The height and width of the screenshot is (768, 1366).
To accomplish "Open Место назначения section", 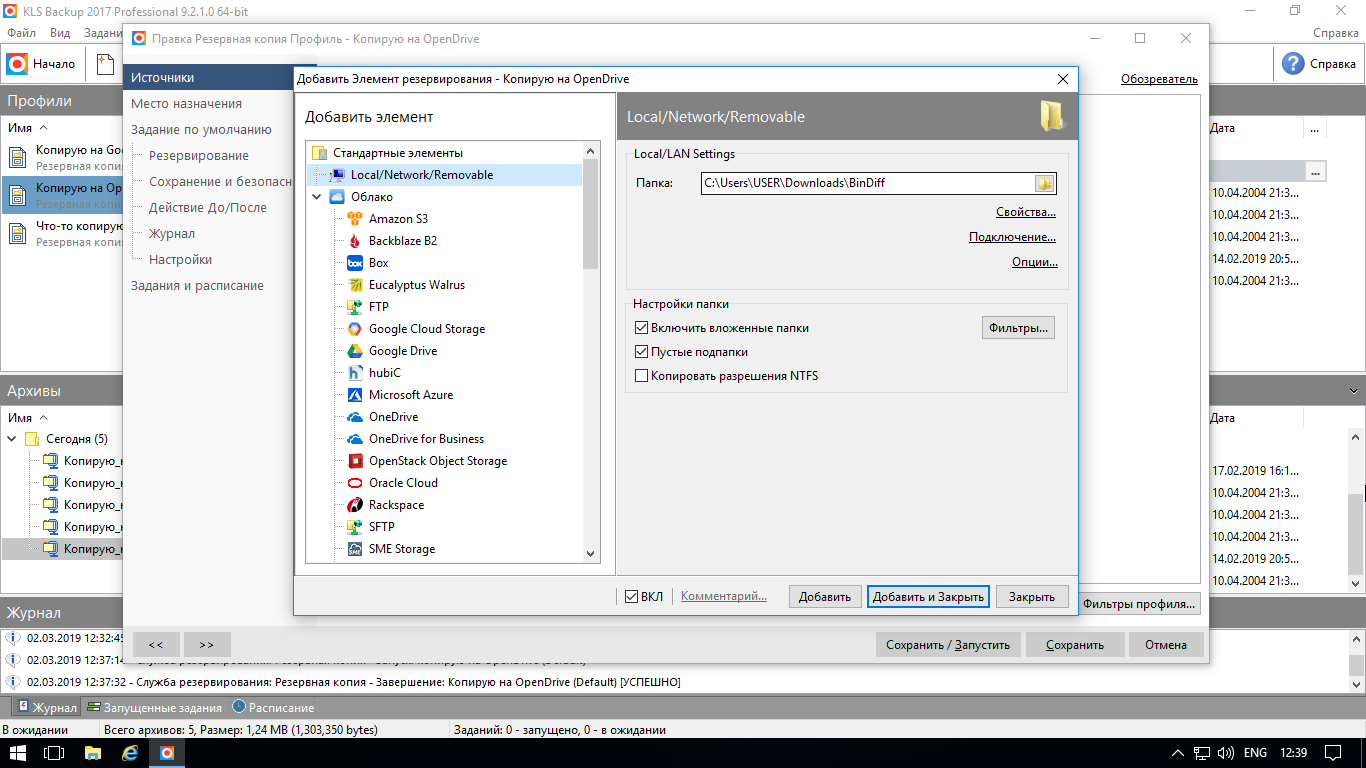I will click(x=186, y=104).
